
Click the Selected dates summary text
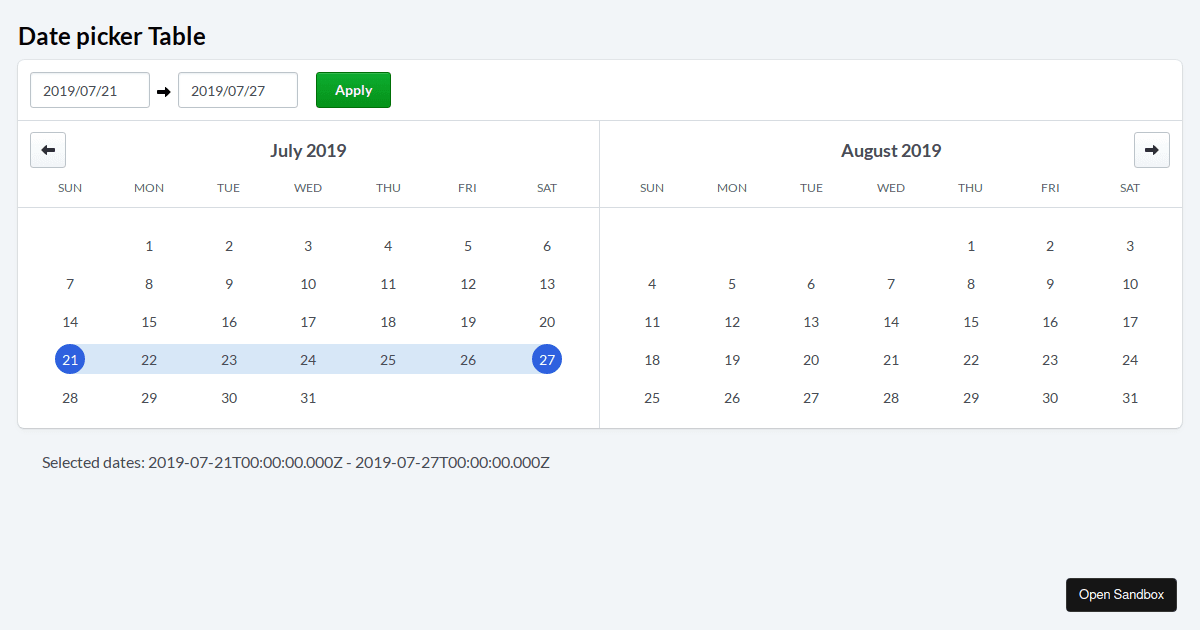point(295,462)
